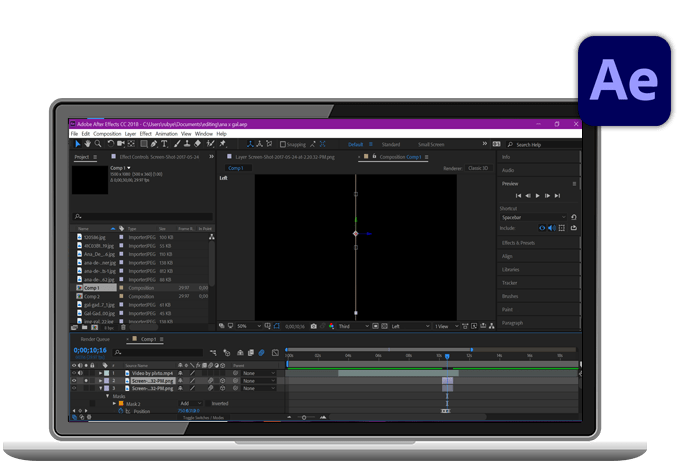Select the Zoom magnifier tool
This screenshot has width=694, height=475.
click(x=96, y=144)
